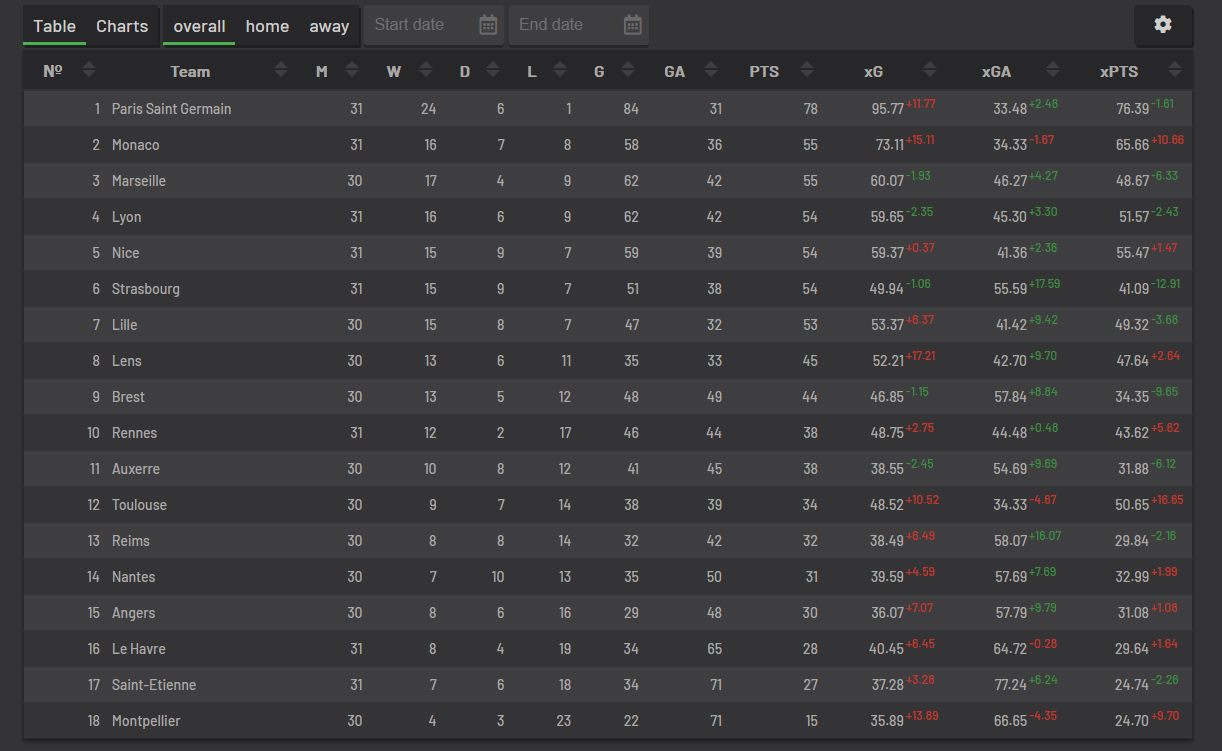Open Montpellier team link
The image size is (1222, 751).
tap(146, 721)
